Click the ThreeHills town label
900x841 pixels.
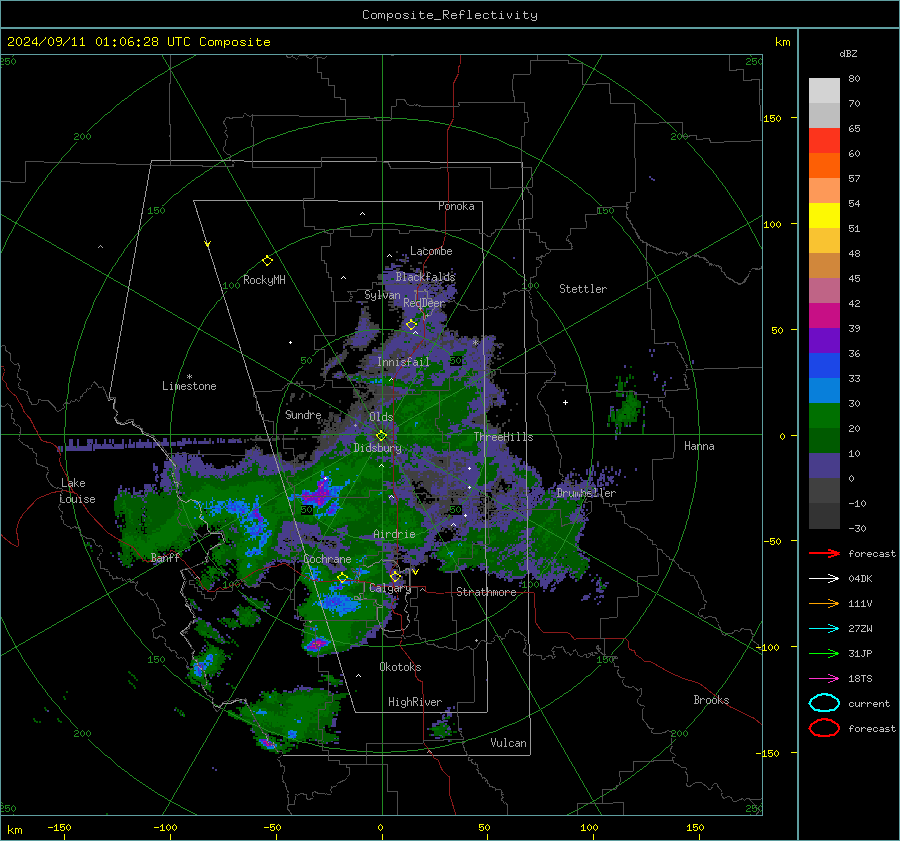pyautogui.click(x=503, y=437)
